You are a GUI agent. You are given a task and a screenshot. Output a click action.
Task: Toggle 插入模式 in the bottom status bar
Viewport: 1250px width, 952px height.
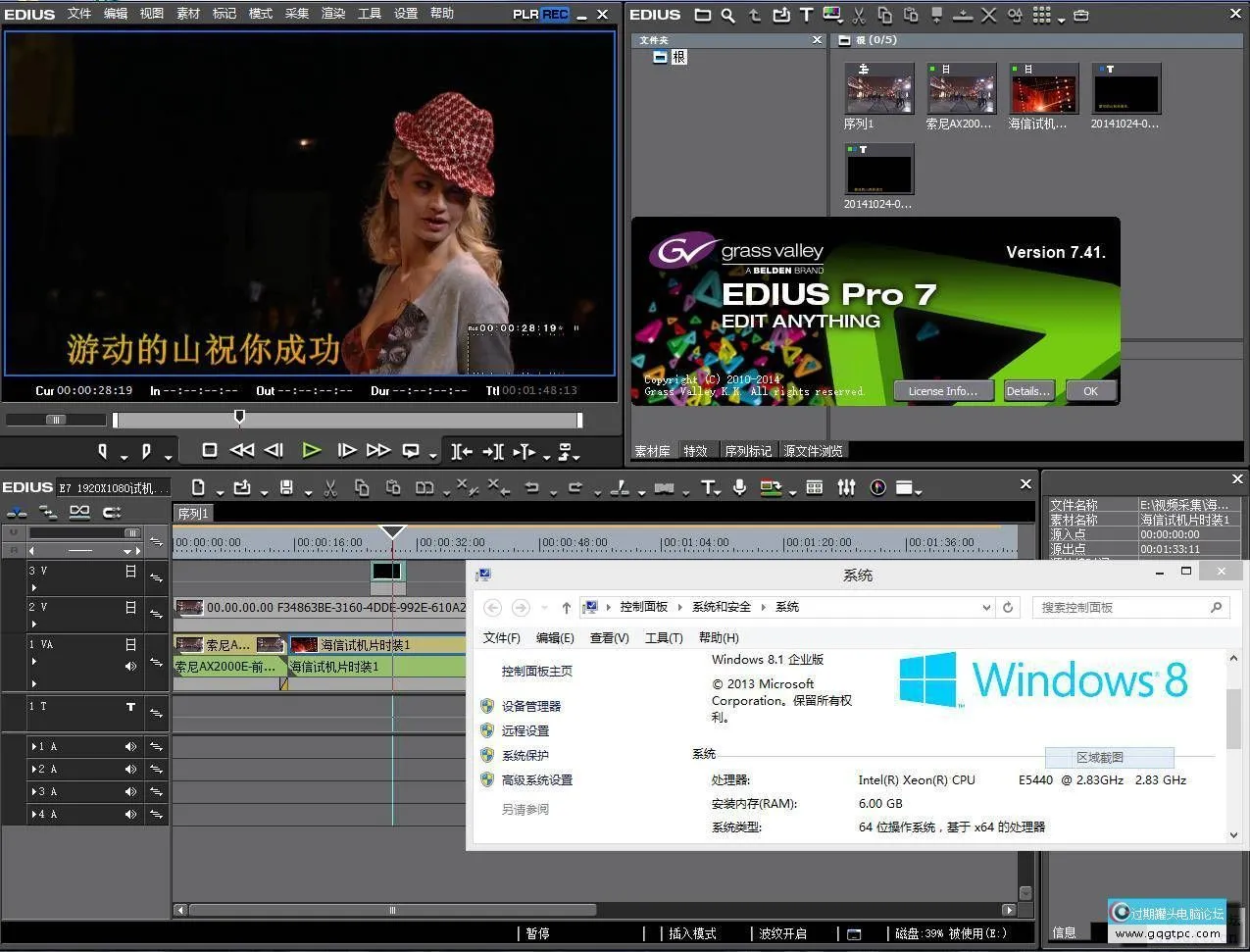click(x=694, y=933)
